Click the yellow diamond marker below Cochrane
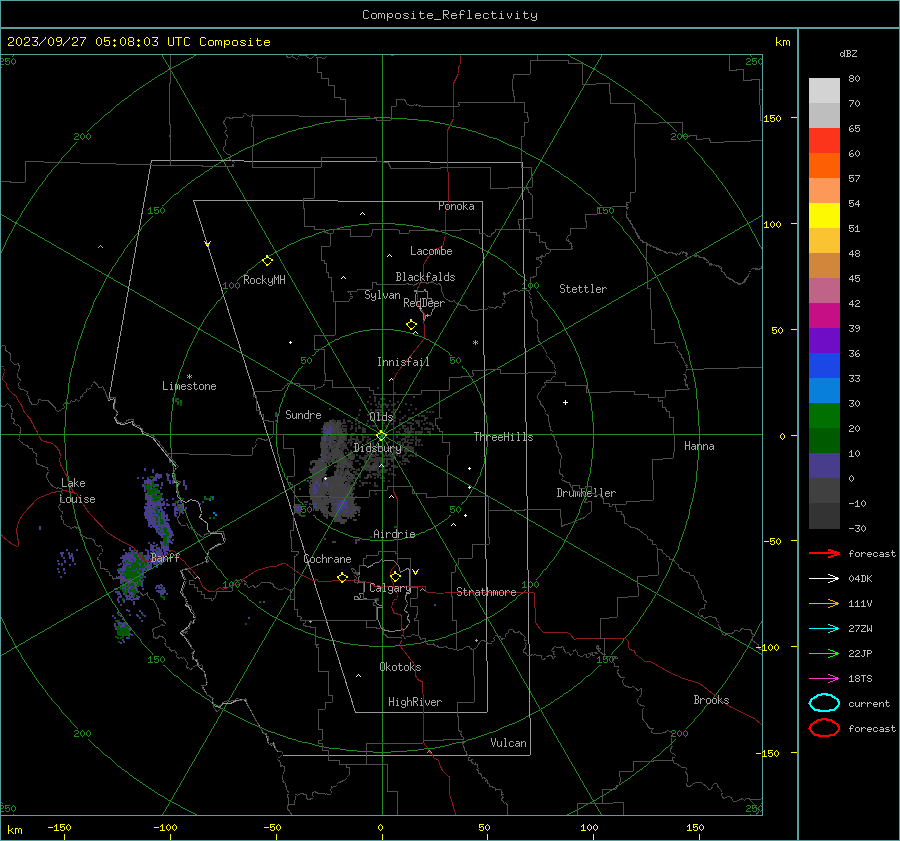900x841 pixels. (342, 577)
